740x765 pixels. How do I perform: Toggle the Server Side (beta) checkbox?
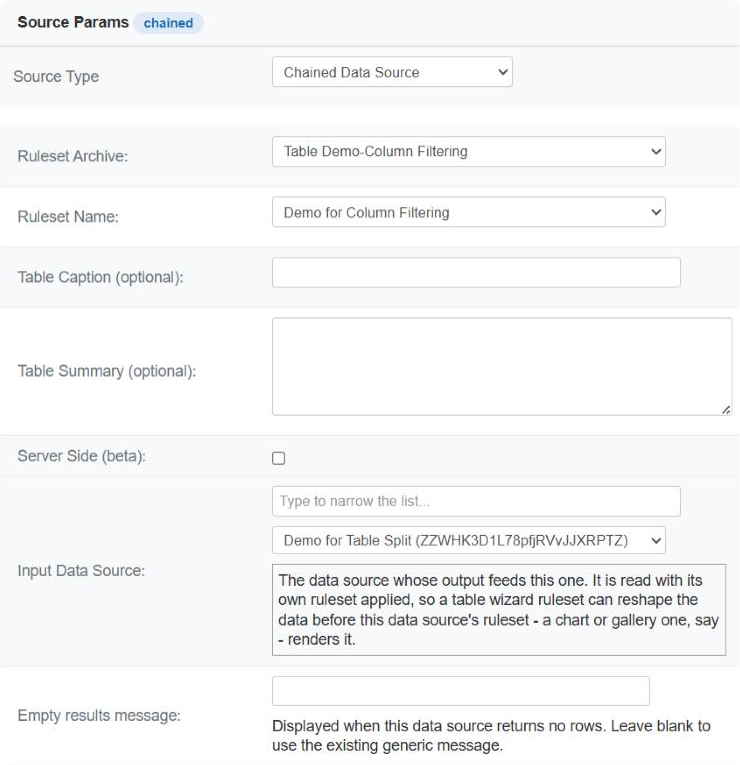point(279,458)
